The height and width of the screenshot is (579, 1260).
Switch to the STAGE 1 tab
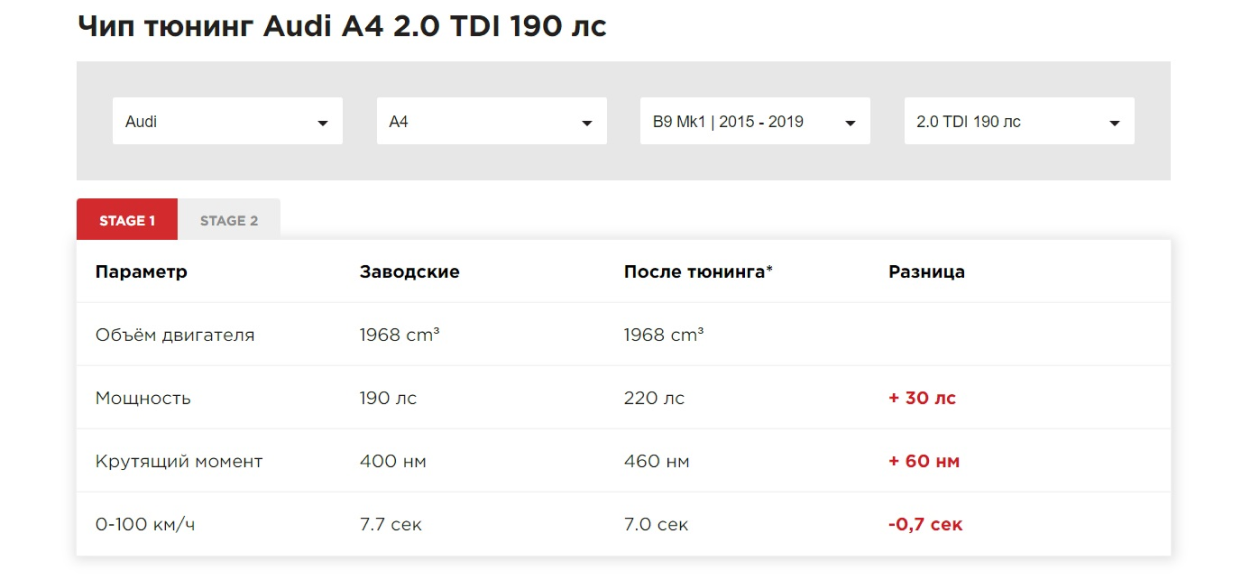coord(127,221)
